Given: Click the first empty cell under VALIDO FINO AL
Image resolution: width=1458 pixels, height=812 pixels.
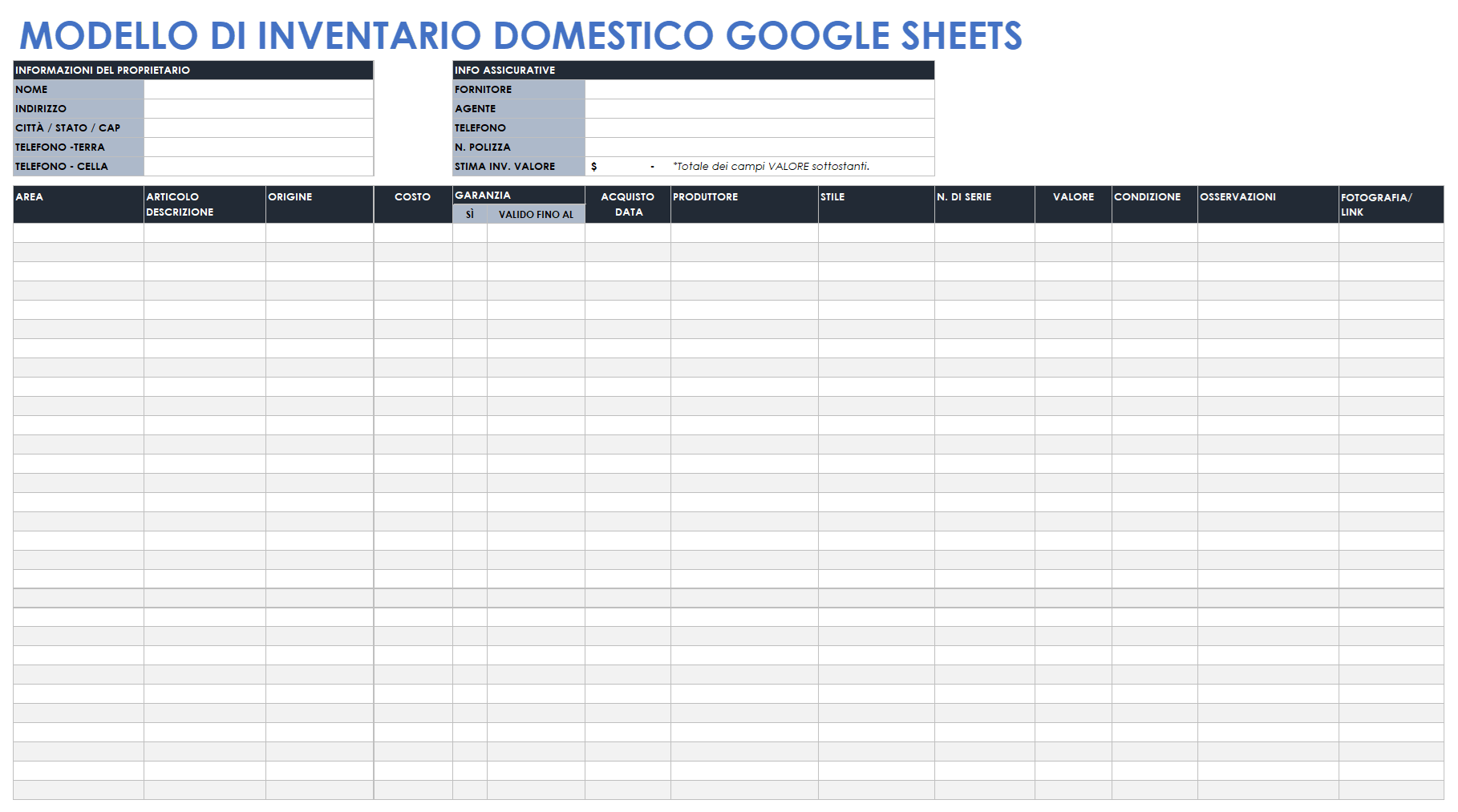Looking at the screenshot, I should tap(536, 233).
